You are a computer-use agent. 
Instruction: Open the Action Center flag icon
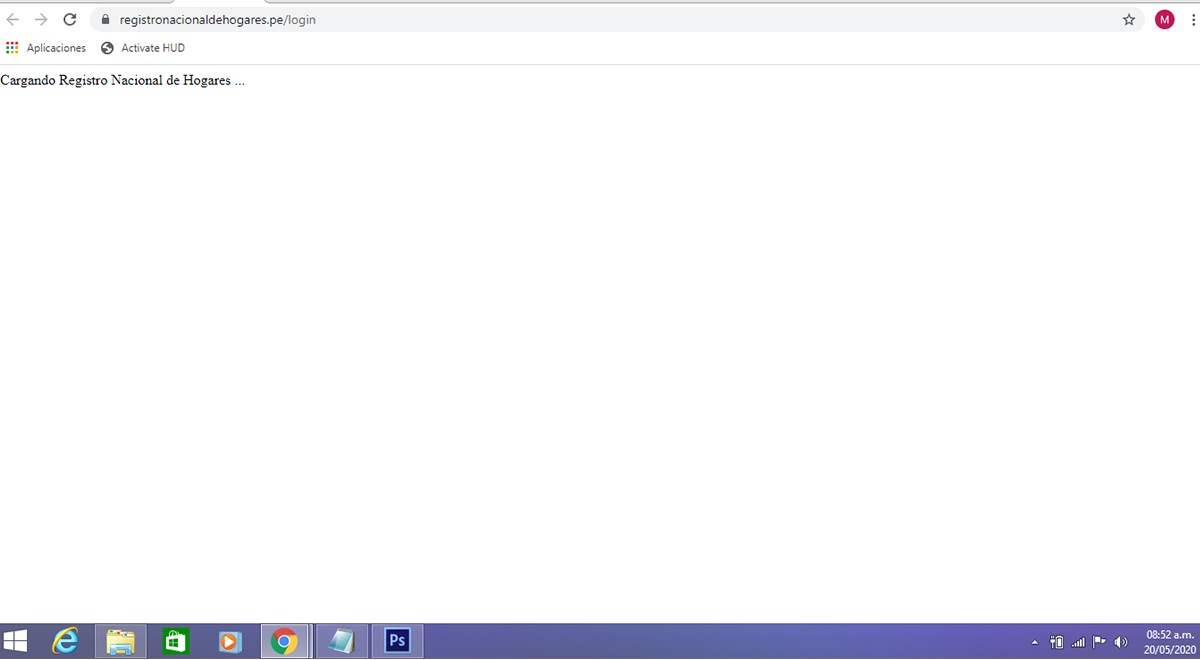click(1099, 642)
